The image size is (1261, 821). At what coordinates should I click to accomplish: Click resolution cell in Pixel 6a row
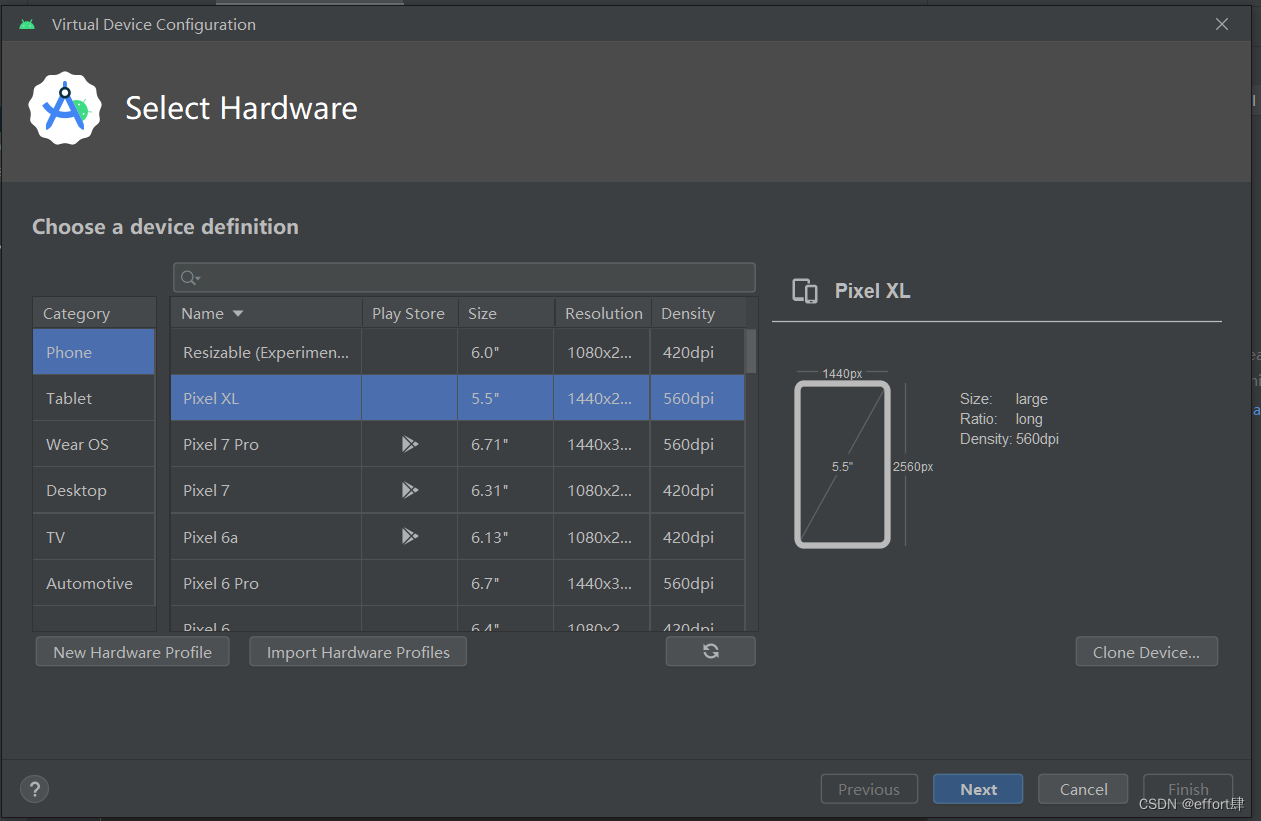coord(603,537)
